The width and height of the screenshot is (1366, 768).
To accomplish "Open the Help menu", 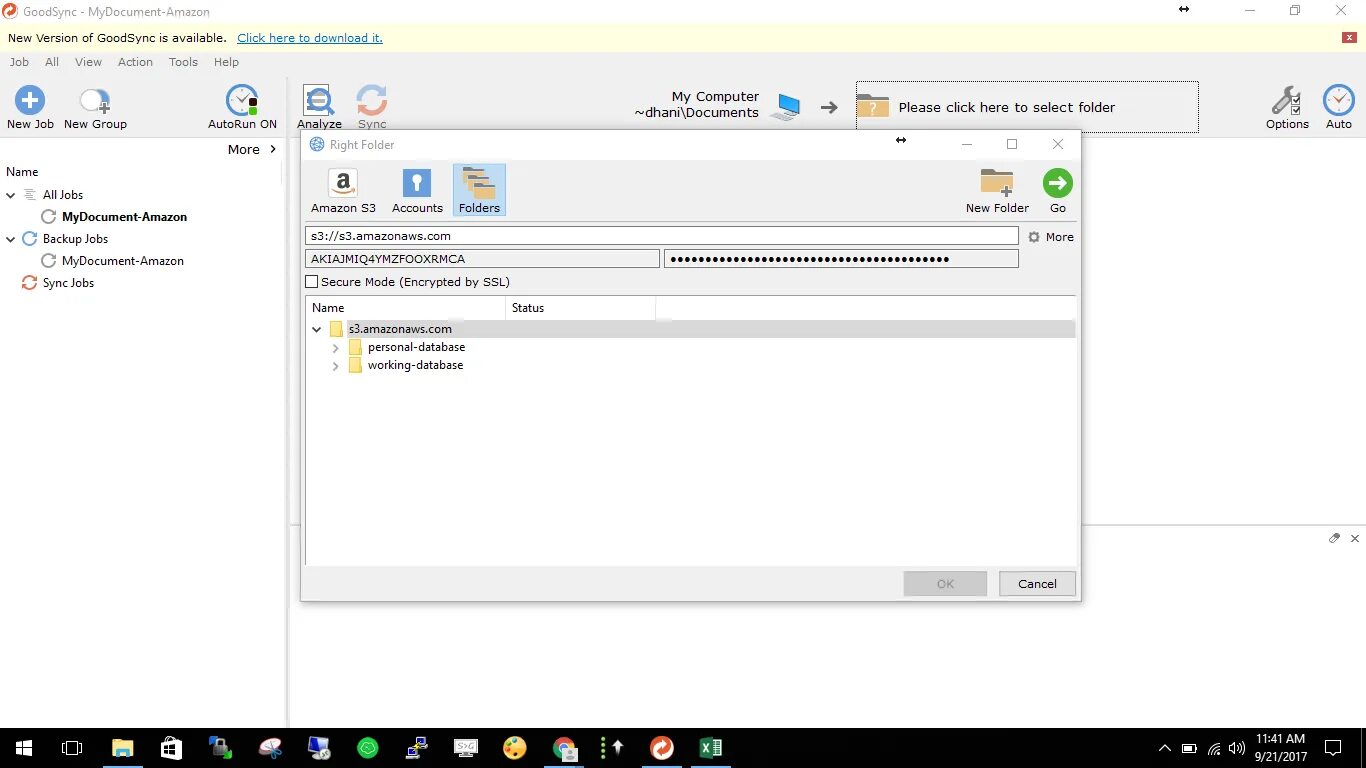I will 226,62.
